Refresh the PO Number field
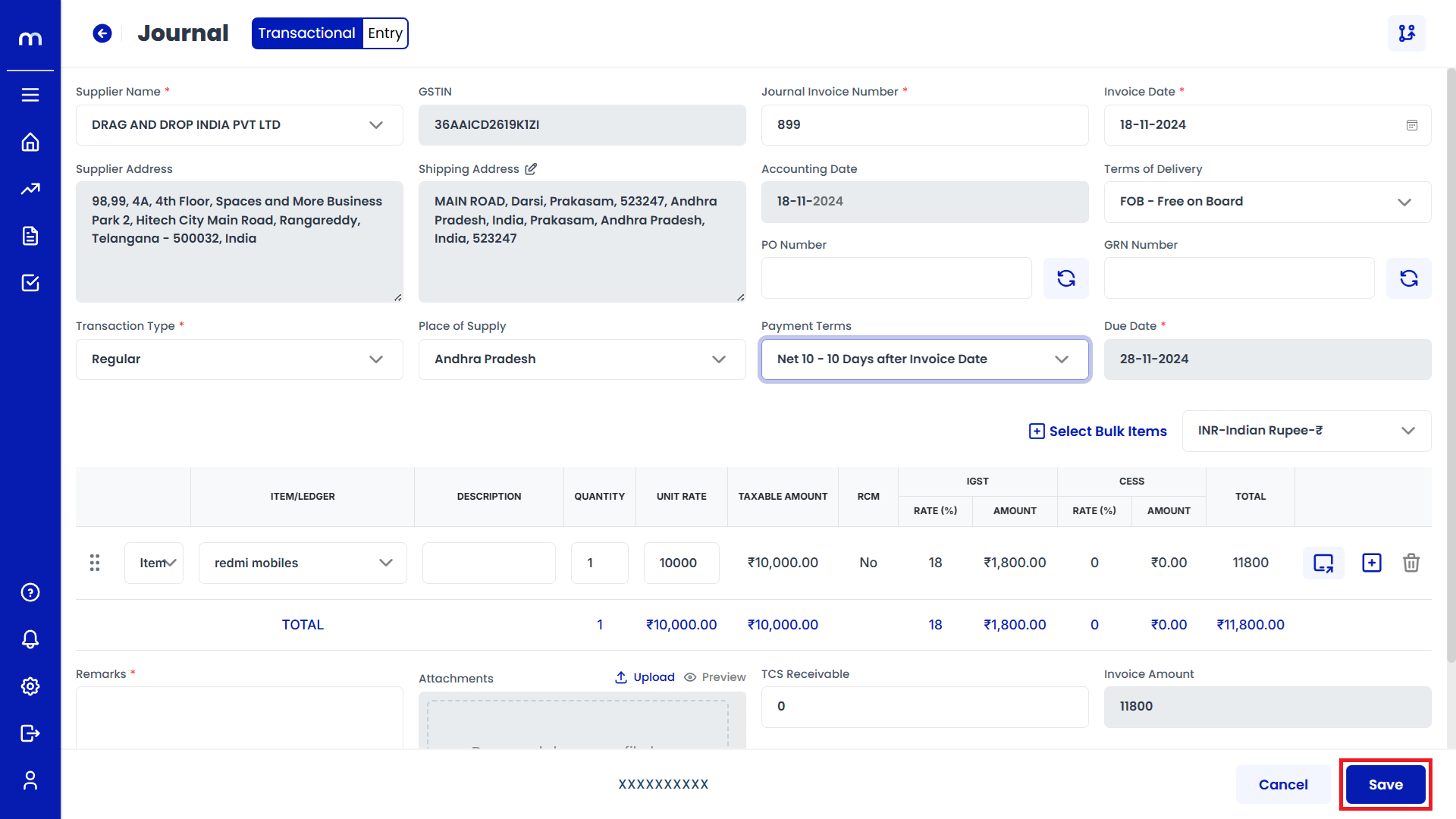Image resolution: width=1456 pixels, height=819 pixels. point(1065,278)
